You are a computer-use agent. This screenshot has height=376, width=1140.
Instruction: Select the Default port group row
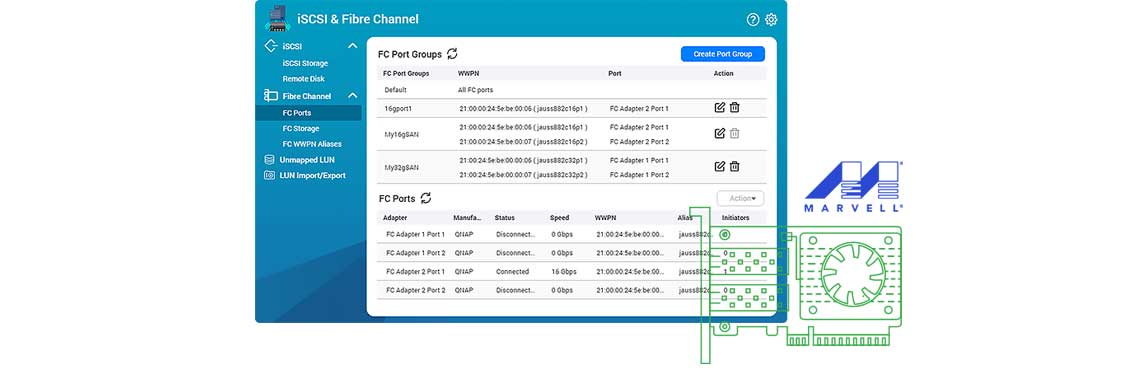571,90
